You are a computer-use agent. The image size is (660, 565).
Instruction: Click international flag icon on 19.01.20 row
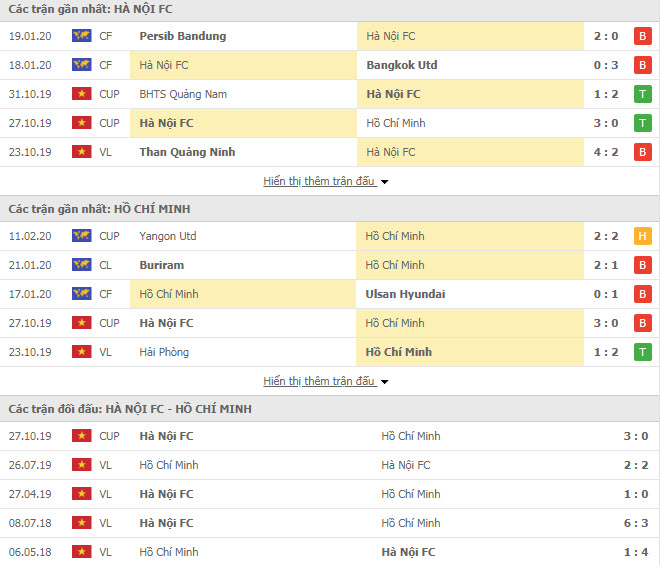82,36
